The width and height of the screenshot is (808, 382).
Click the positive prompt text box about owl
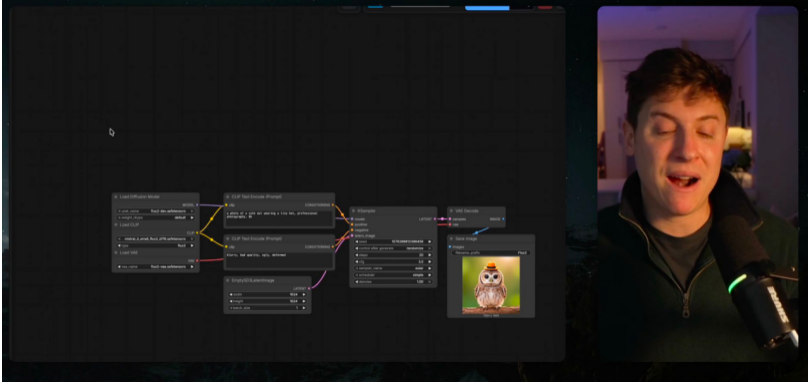click(x=279, y=218)
